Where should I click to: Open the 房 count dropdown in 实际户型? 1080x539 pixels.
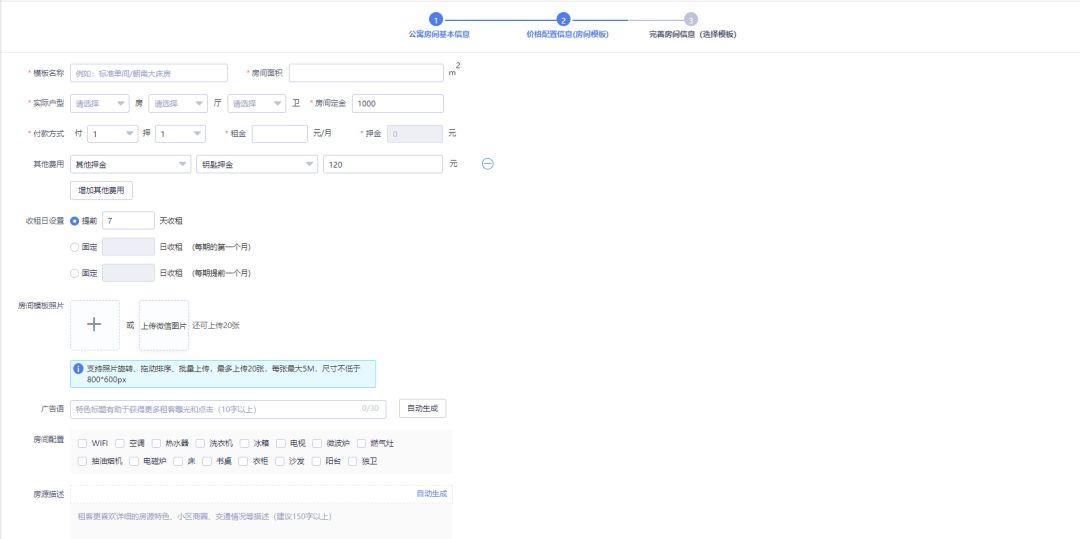pos(99,103)
